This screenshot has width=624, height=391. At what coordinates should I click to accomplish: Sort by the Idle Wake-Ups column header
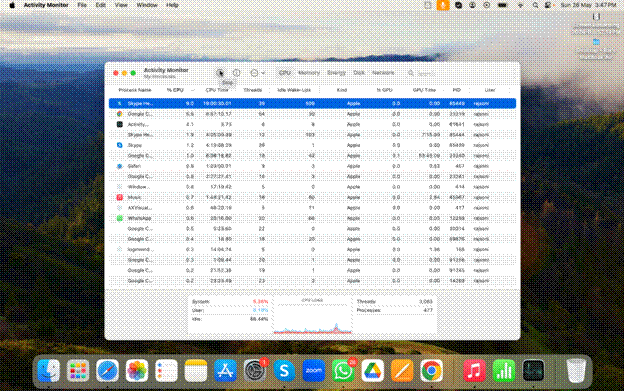[294, 90]
